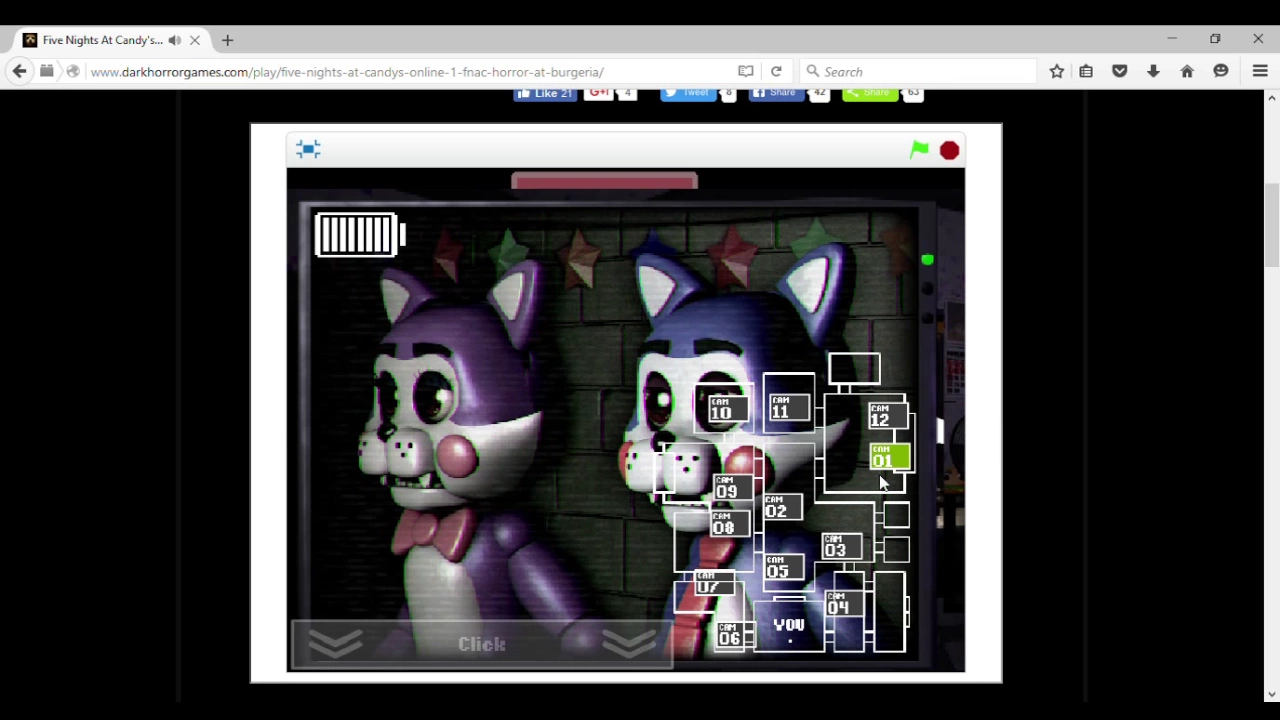This screenshot has height=720, width=1280.
Task: Open the browser hamburger menu
Action: click(x=1260, y=71)
